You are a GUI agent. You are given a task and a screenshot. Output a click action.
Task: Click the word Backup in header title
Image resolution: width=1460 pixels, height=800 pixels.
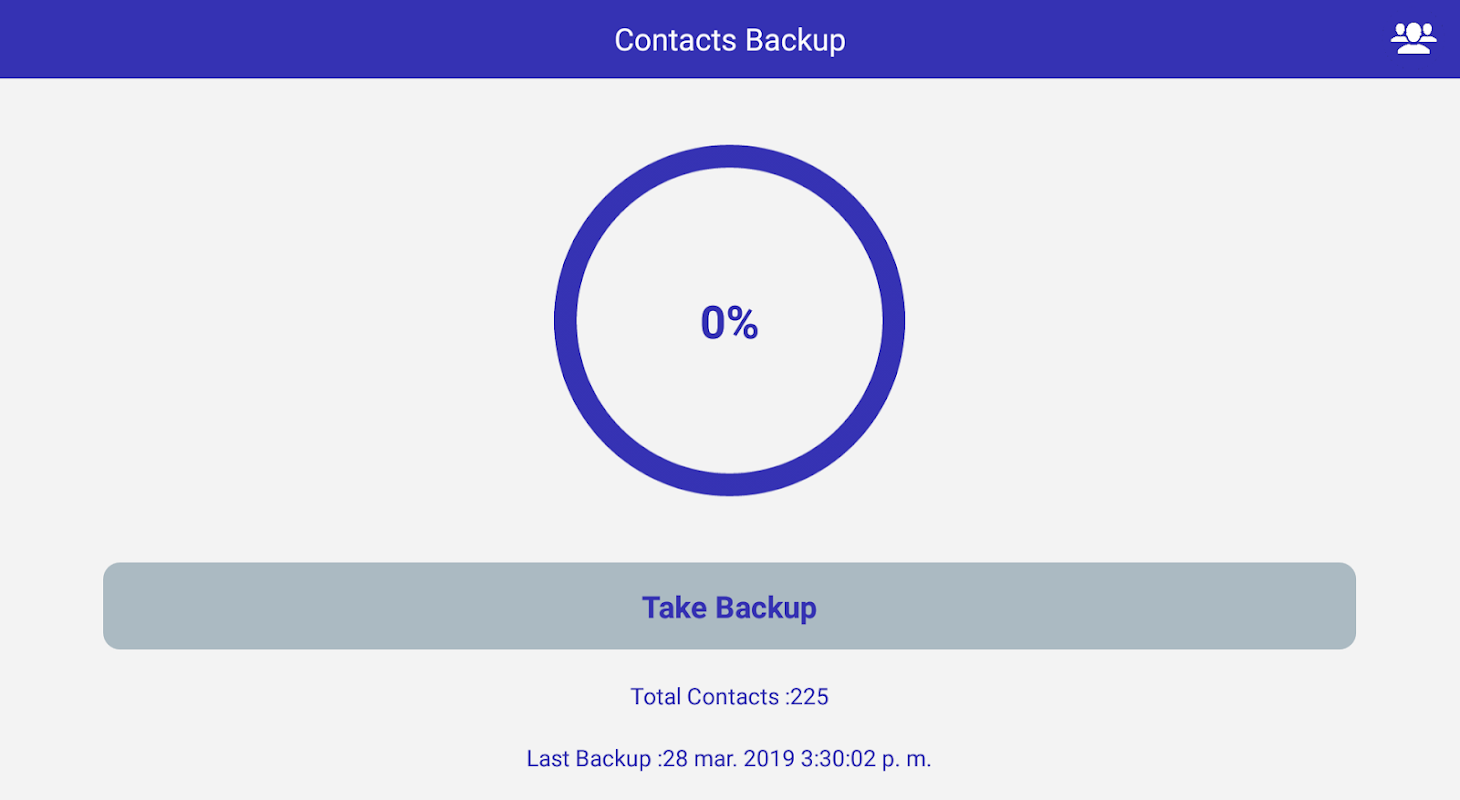click(x=795, y=40)
